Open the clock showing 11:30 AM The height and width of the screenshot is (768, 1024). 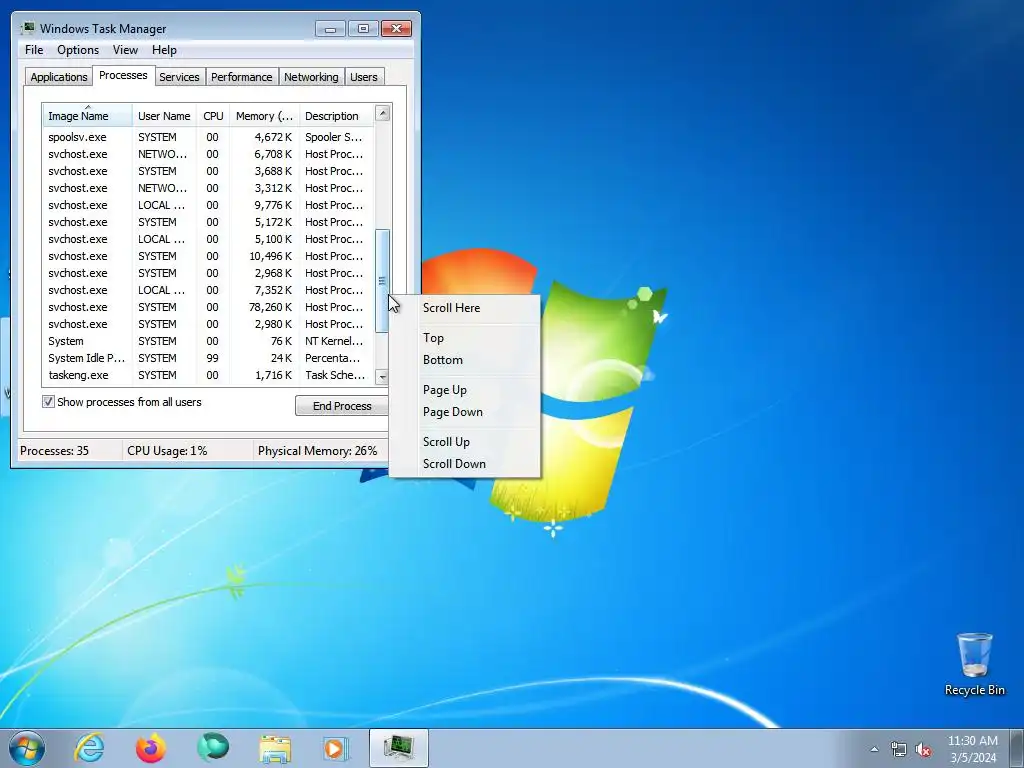[972, 741]
